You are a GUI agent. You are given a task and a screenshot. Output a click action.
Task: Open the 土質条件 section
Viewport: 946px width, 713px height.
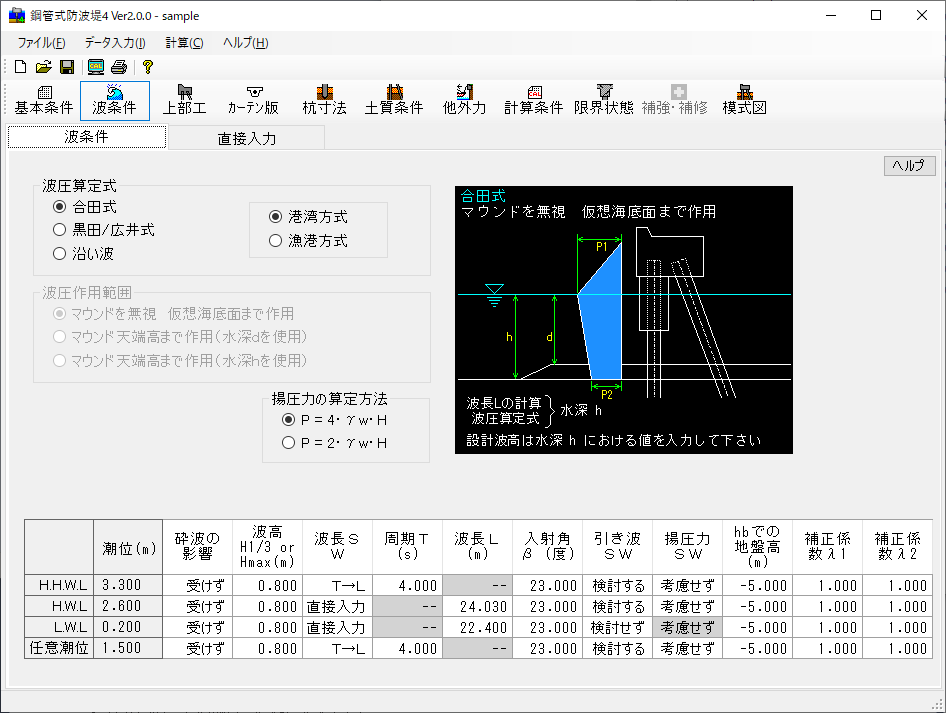[x=394, y=101]
